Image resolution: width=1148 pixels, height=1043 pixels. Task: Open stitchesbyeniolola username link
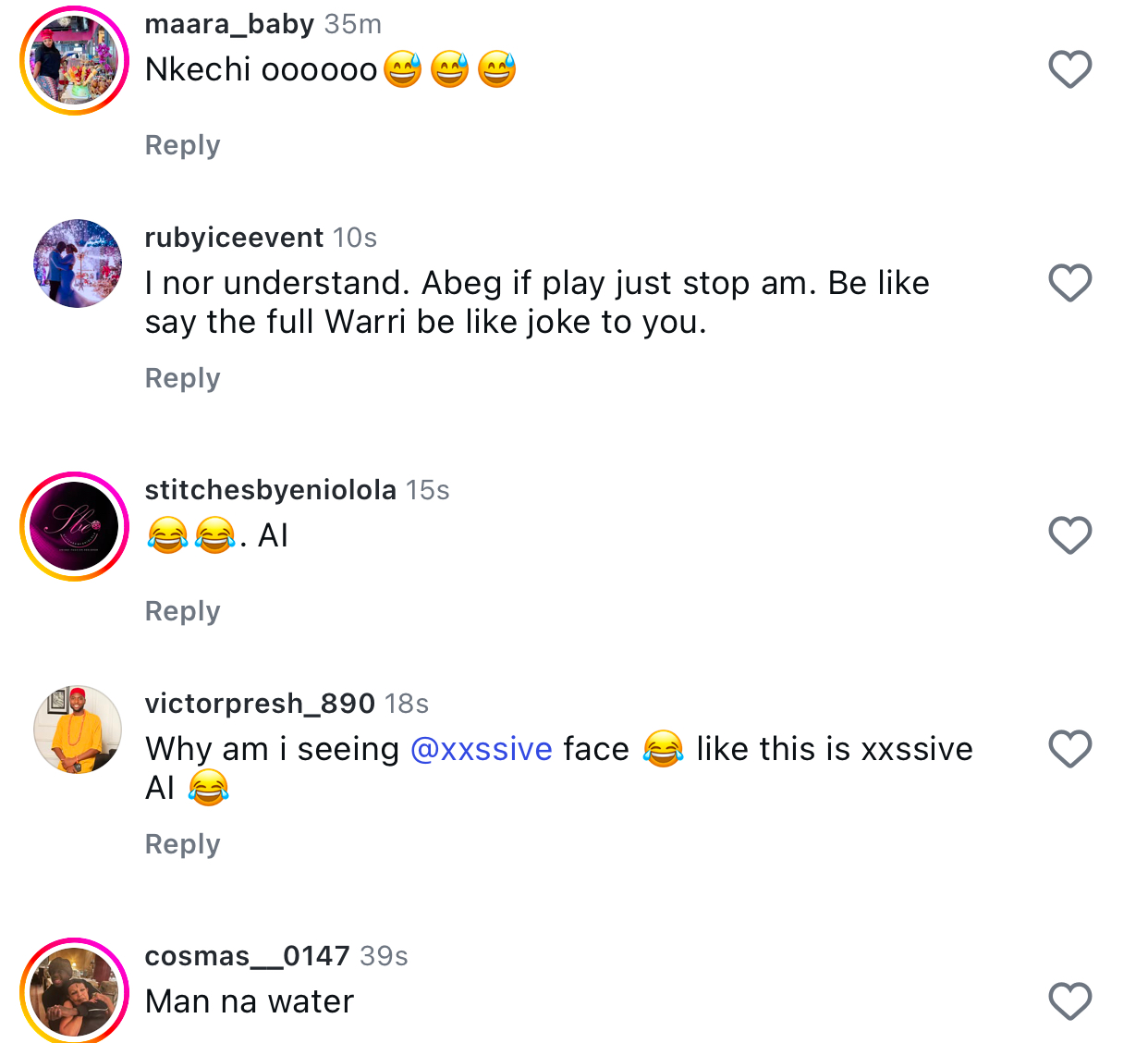click(270, 490)
